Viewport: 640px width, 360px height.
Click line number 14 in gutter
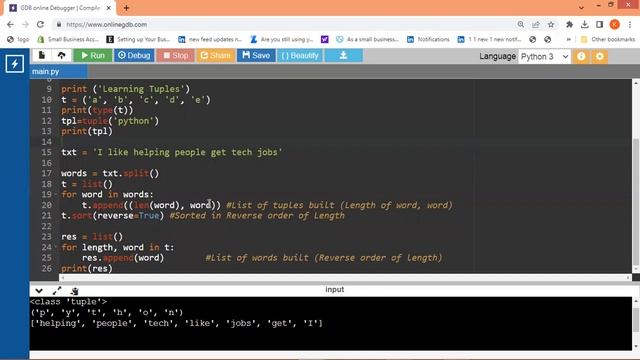[47, 142]
